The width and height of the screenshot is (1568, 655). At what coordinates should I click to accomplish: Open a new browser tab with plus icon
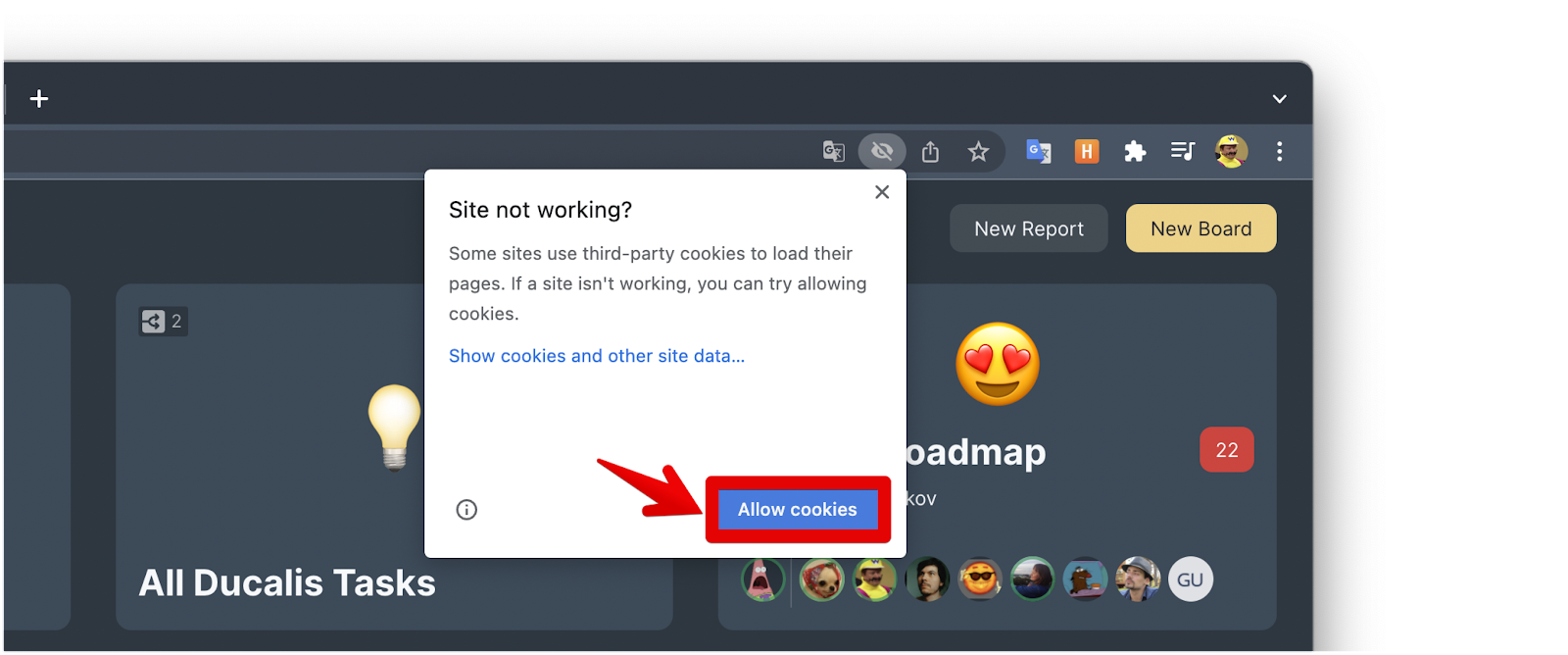tap(39, 99)
